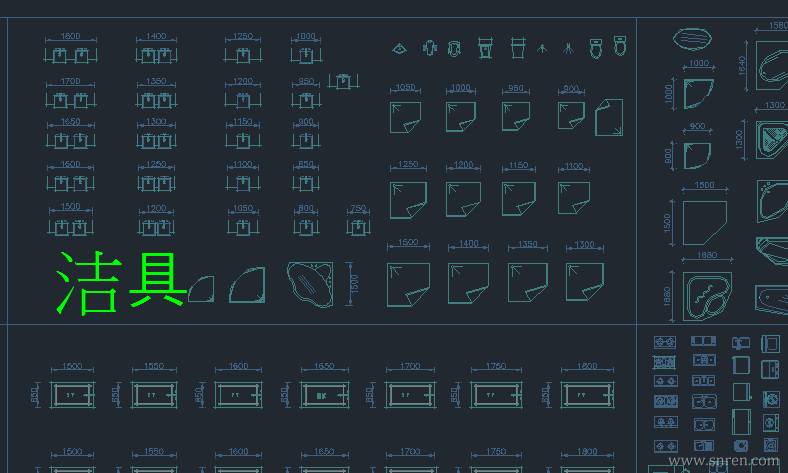
Task: Select the small quarter-circle basin beside 洁具 text
Action: pyautogui.click(x=201, y=289)
